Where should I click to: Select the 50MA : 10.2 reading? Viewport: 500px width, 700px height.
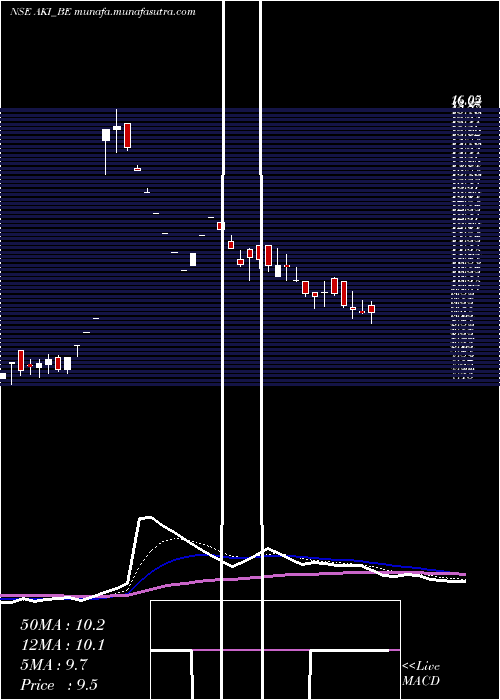coord(62,625)
